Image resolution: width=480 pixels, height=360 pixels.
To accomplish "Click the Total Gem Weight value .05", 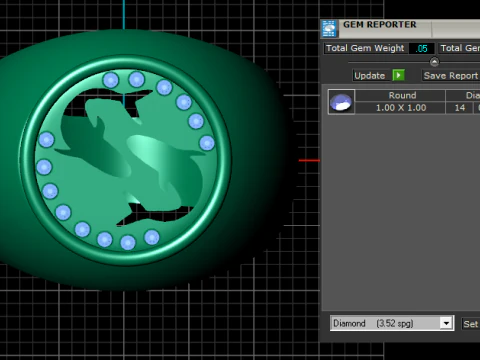I will (422, 48).
